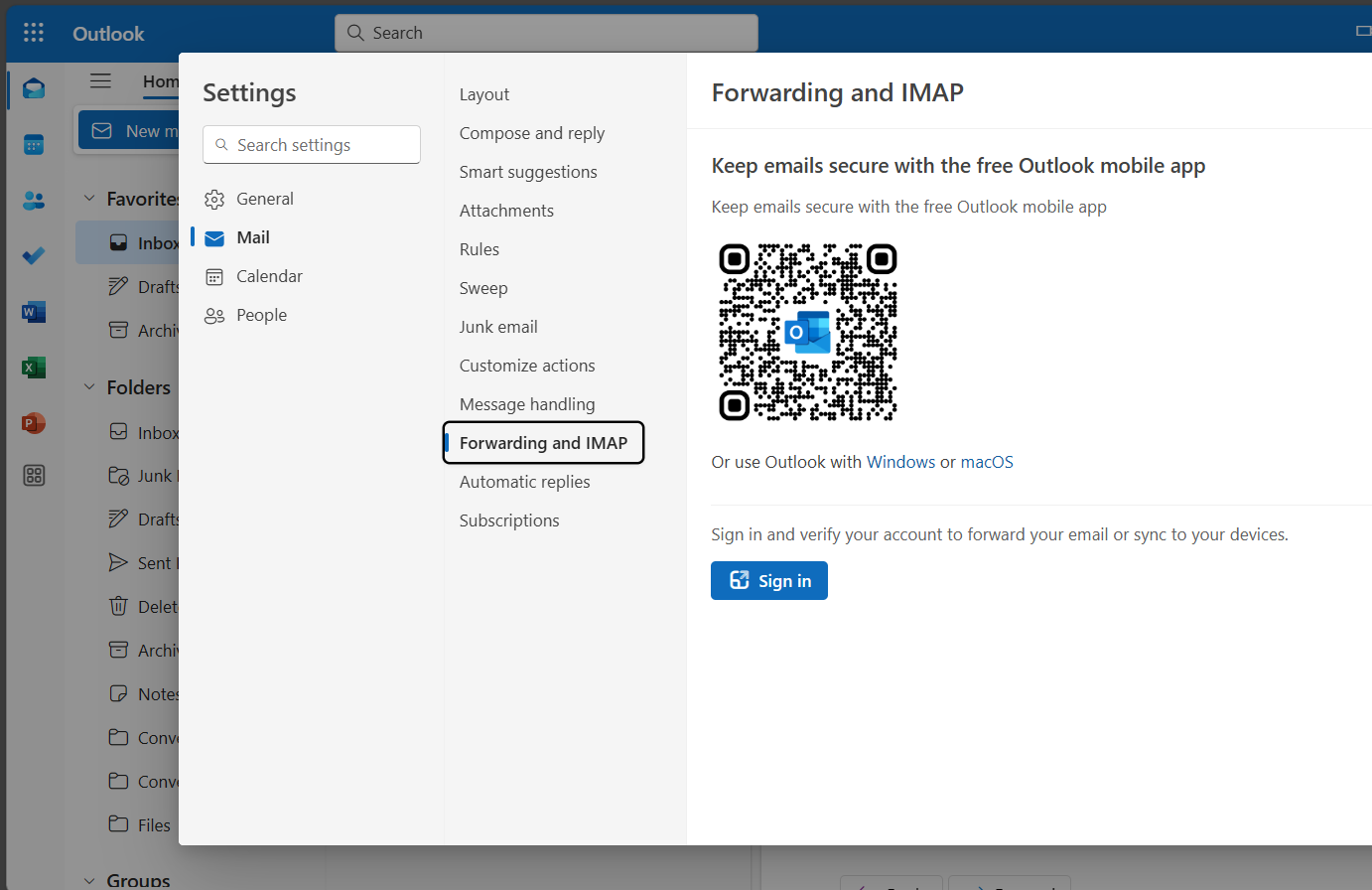Click the General gear icon

pyautogui.click(x=214, y=200)
